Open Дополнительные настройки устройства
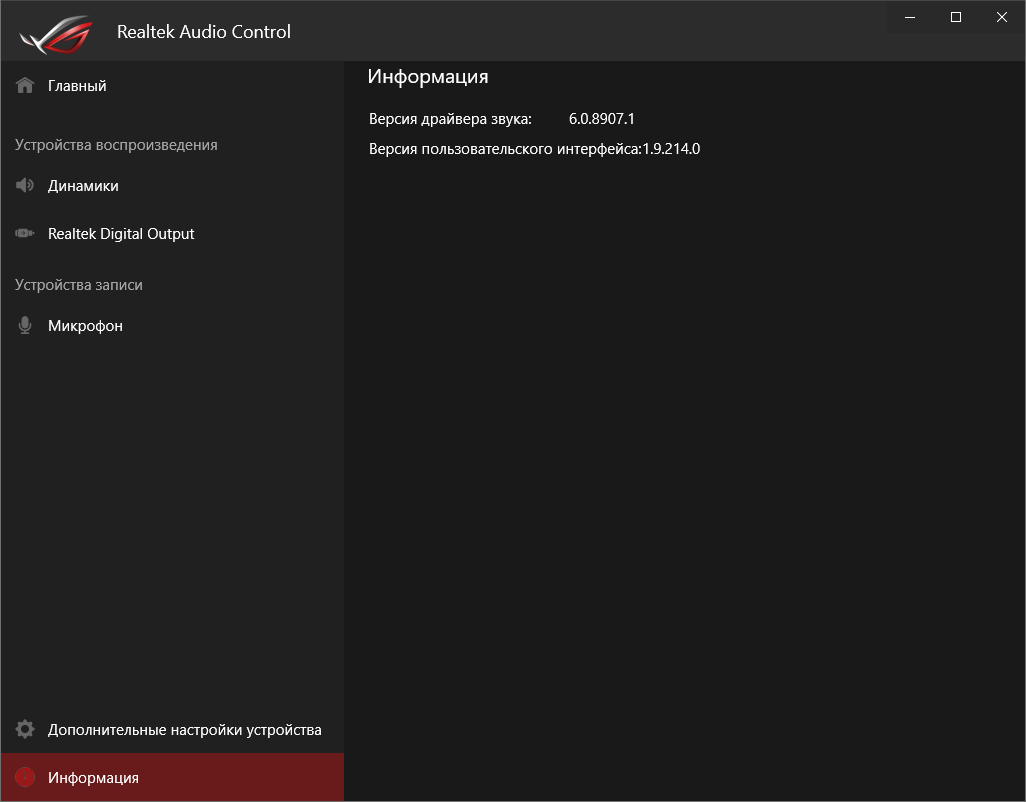Screen dimensions: 1026x802 pyautogui.click(x=184, y=730)
